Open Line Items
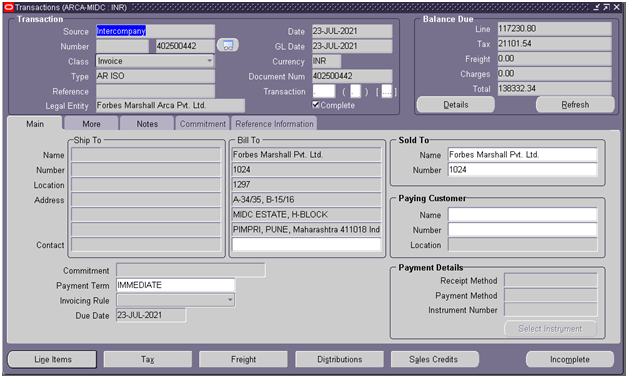Screen dimensions: 628x378 click(52, 359)
